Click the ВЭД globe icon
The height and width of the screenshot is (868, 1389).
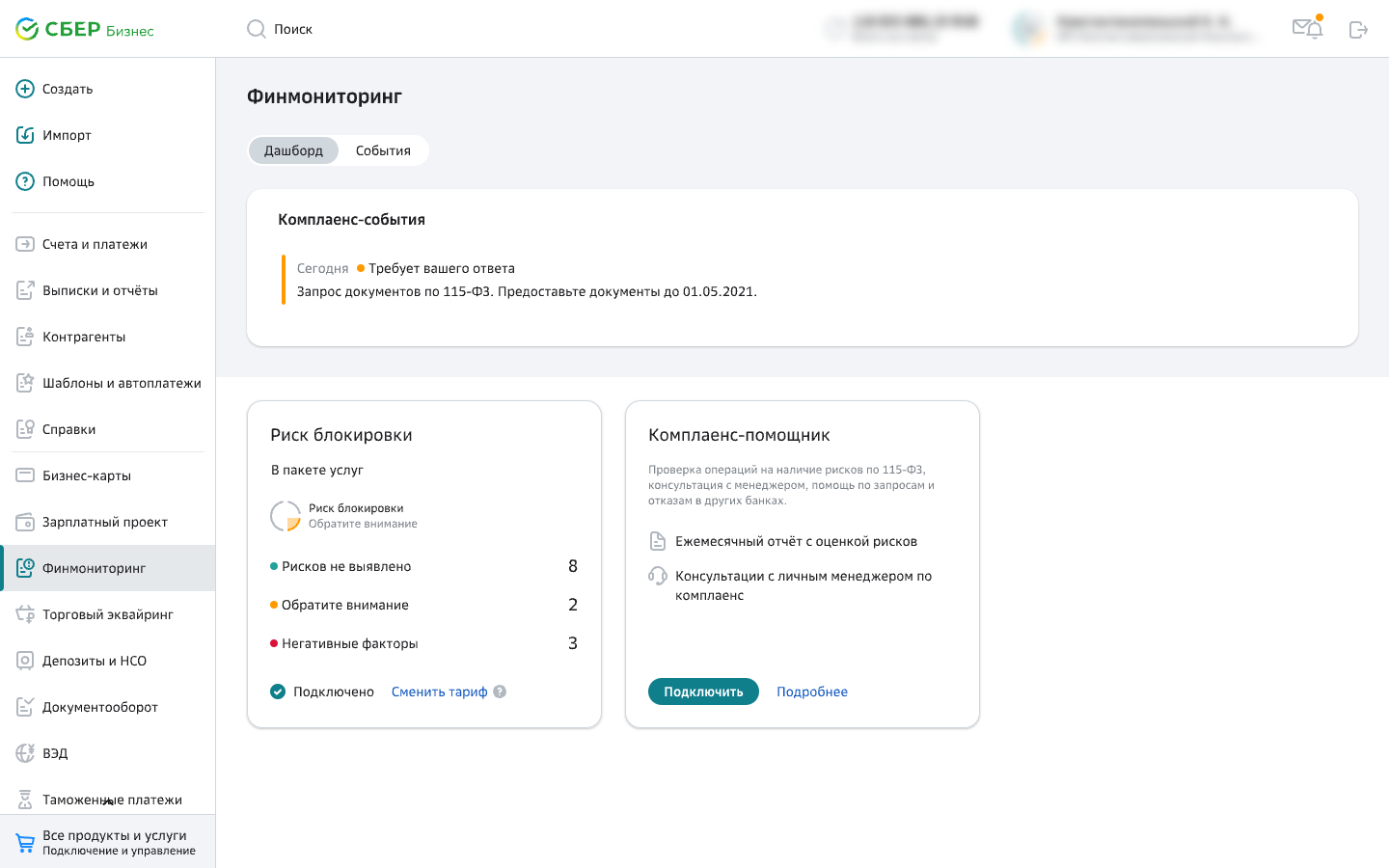point(25,753)
